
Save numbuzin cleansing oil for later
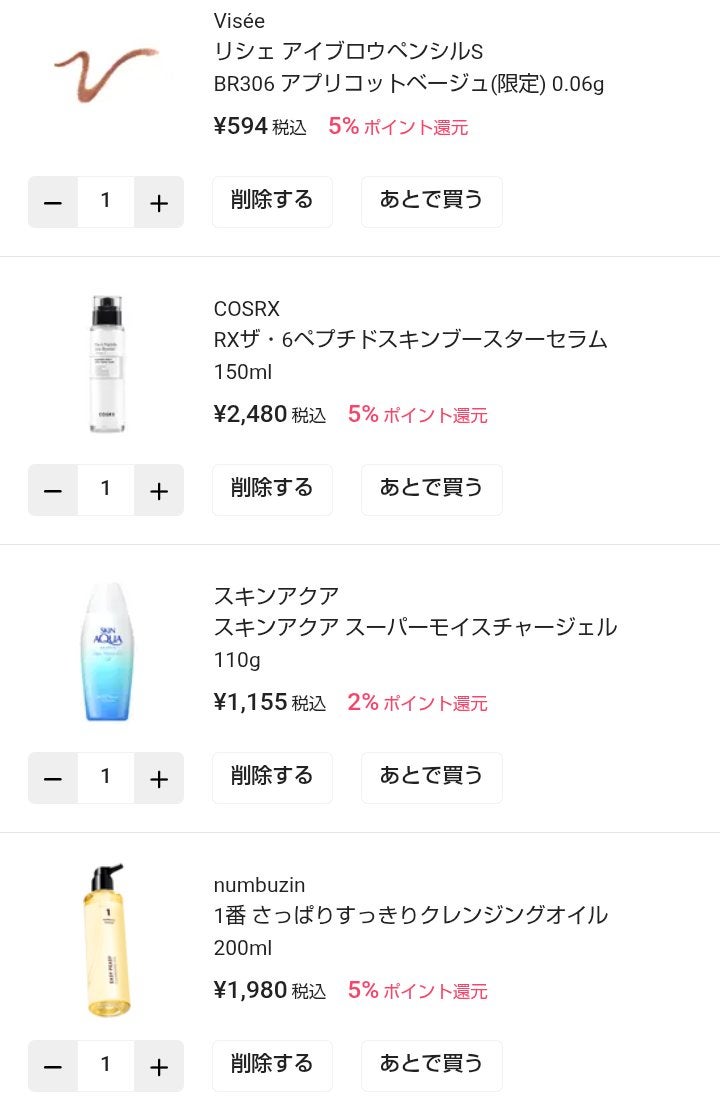[431, 1065]
